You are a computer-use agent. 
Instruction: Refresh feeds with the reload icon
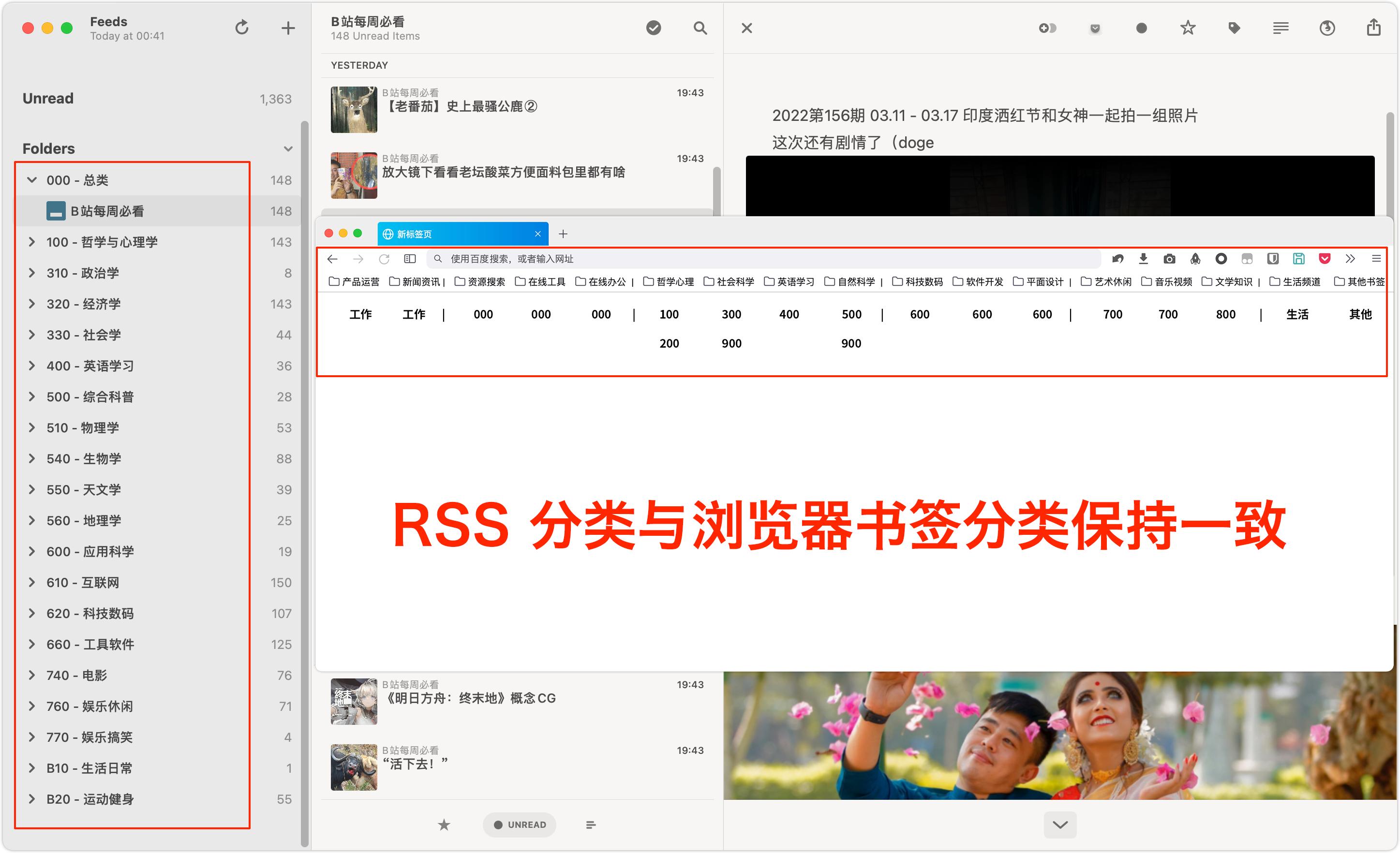(241, 27)
